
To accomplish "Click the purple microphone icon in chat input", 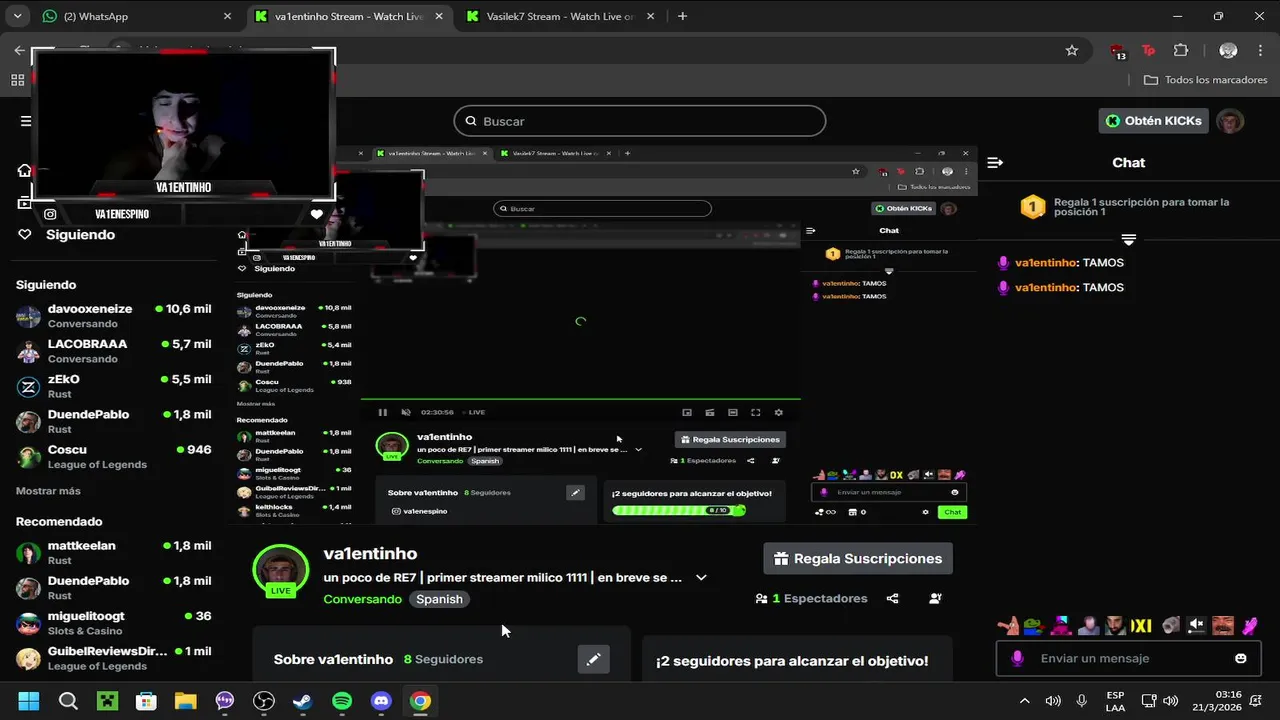I will tap(1018, 658).
